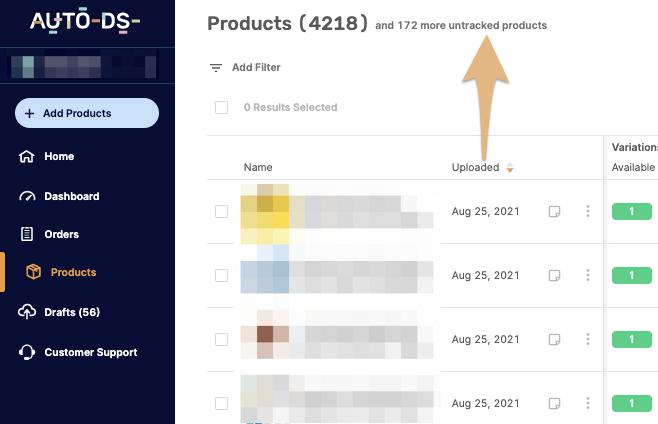Open Orders from the sidebar

pos(61,234)
